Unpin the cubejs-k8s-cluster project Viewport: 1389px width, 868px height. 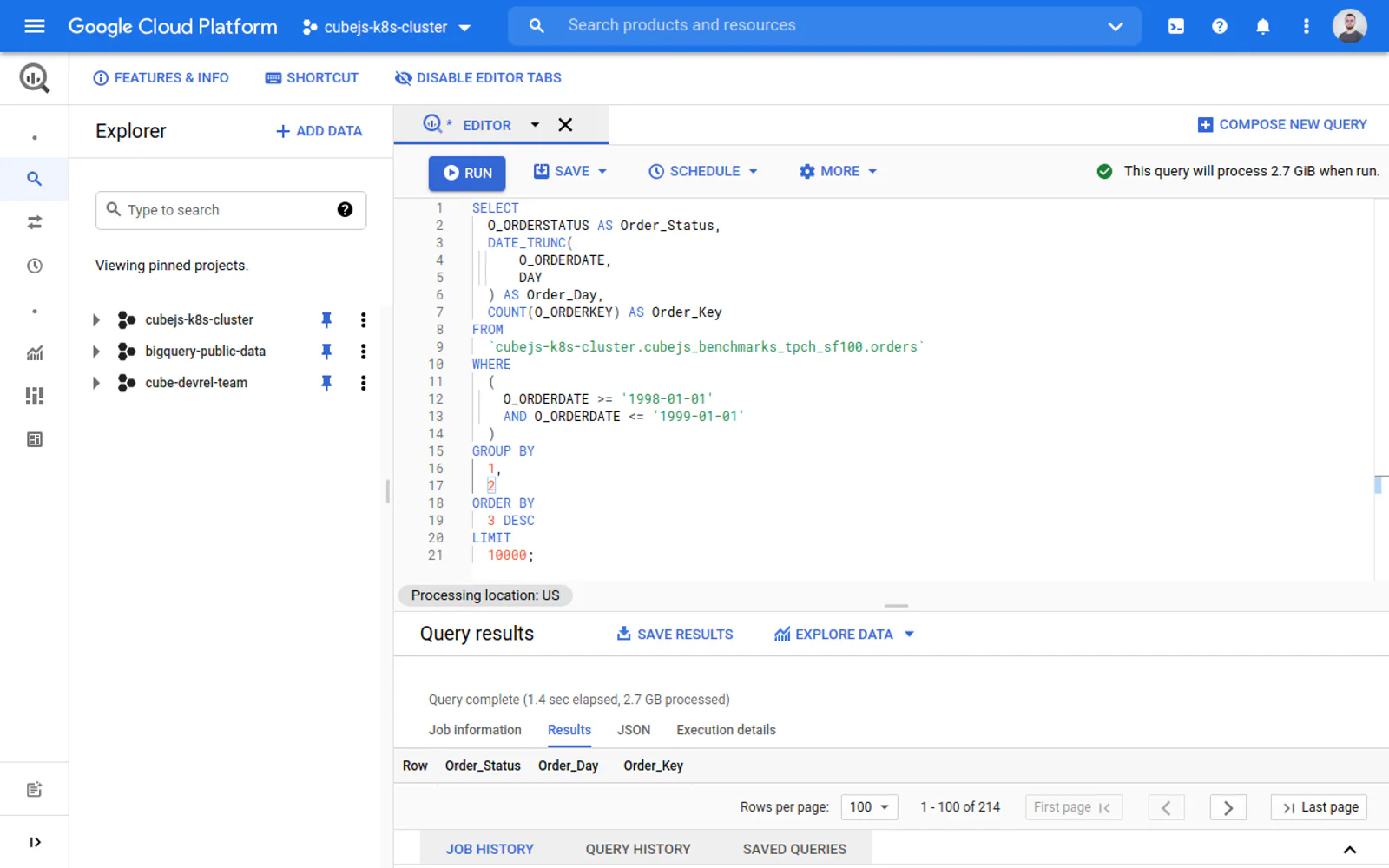pos(326,320)
